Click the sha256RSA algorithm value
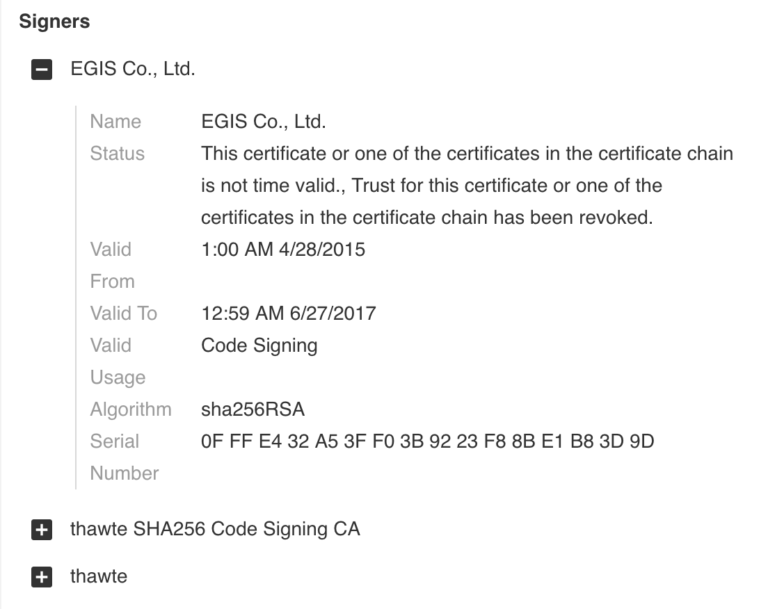This screenshot has width=768, height=609. click(x=246, y=409)
